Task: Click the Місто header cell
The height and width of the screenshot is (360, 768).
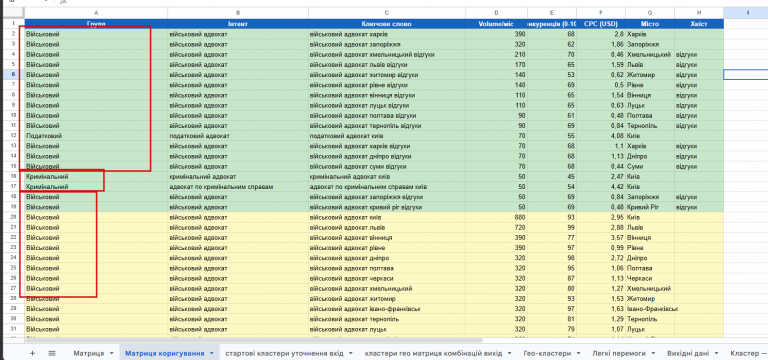Action: click(650, 24)
